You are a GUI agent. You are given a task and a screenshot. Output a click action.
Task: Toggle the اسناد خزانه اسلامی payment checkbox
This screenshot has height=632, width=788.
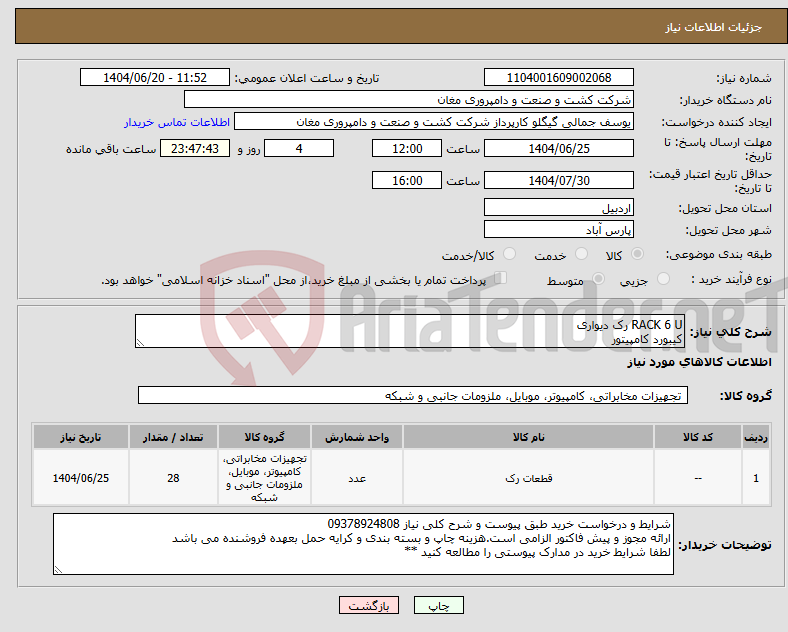click(x=501, y=278)
